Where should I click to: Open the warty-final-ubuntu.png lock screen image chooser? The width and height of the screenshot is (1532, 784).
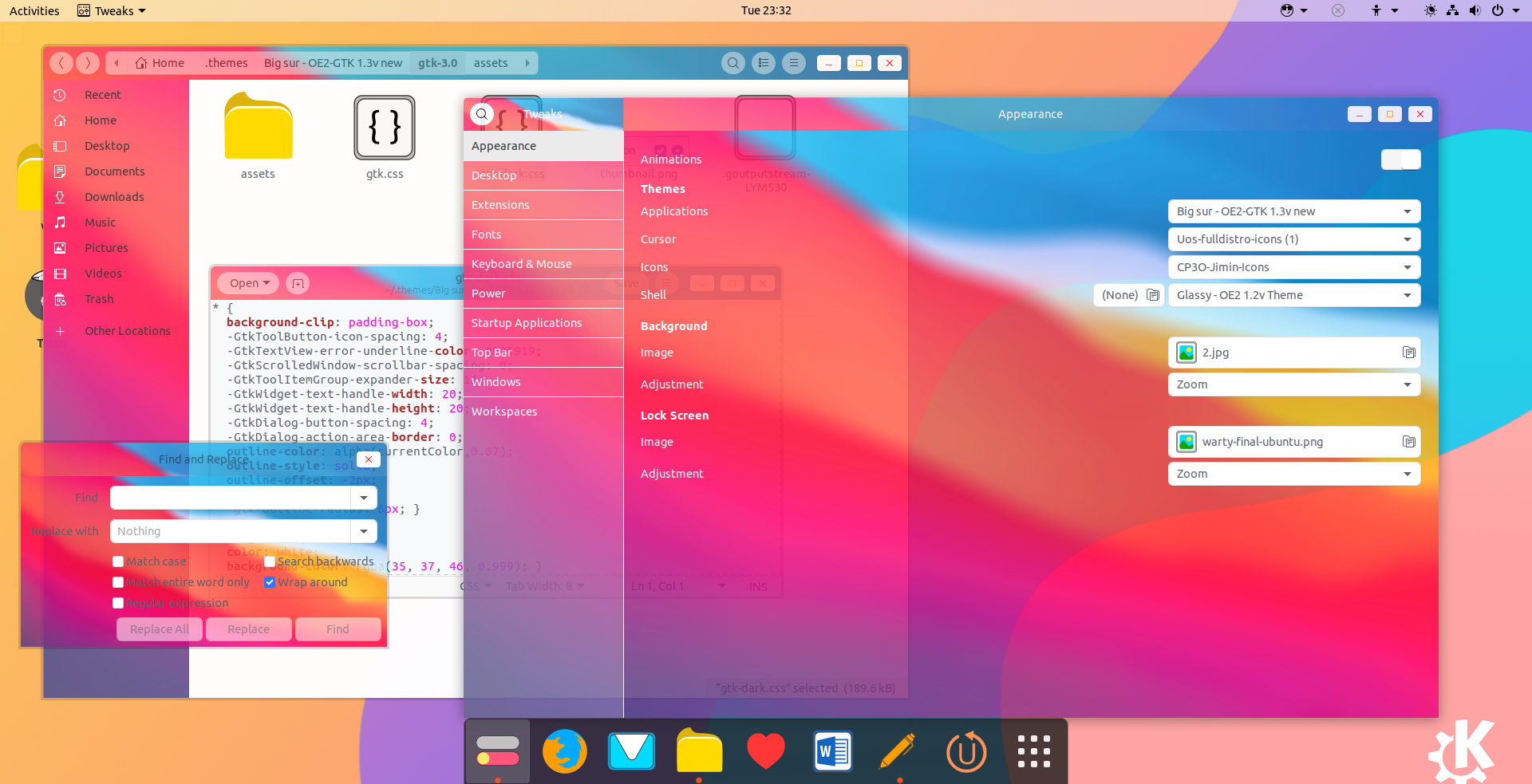(x=1294, y=442)
